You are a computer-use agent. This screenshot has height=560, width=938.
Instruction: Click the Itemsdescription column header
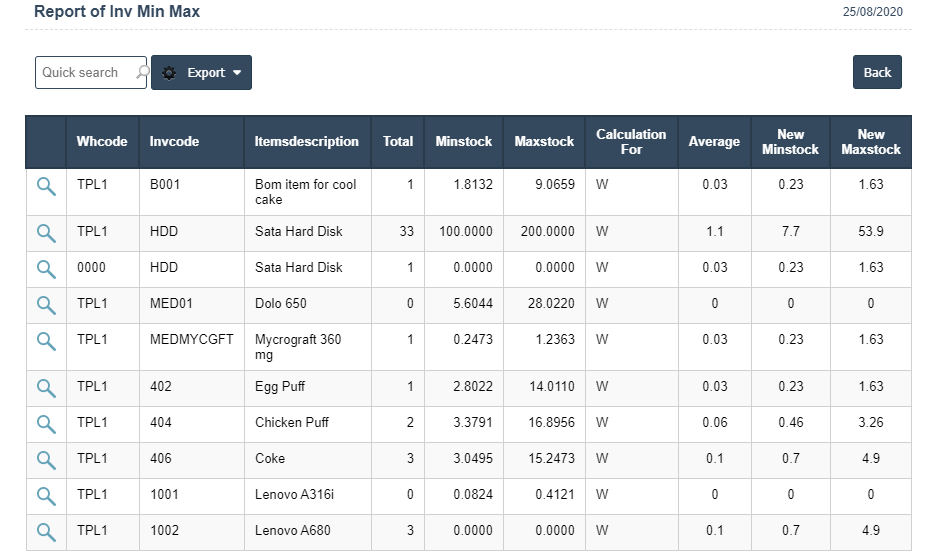pos(306,142)
